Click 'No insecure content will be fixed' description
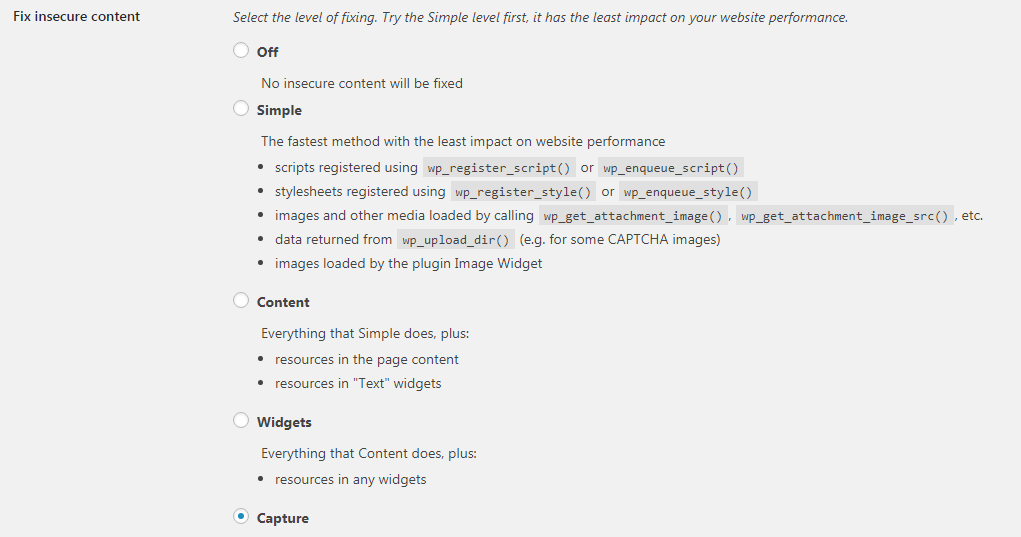This screenshot has height=537, width=1021. pos(362,84)
